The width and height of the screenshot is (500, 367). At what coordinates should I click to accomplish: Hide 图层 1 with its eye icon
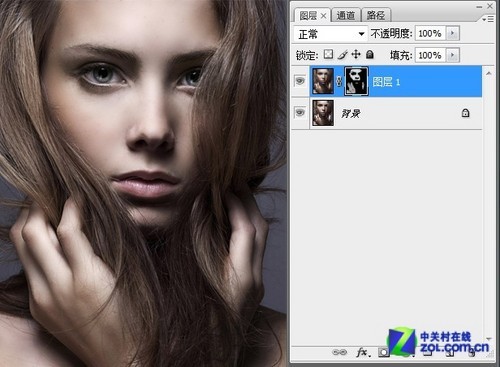pos(300,81)
